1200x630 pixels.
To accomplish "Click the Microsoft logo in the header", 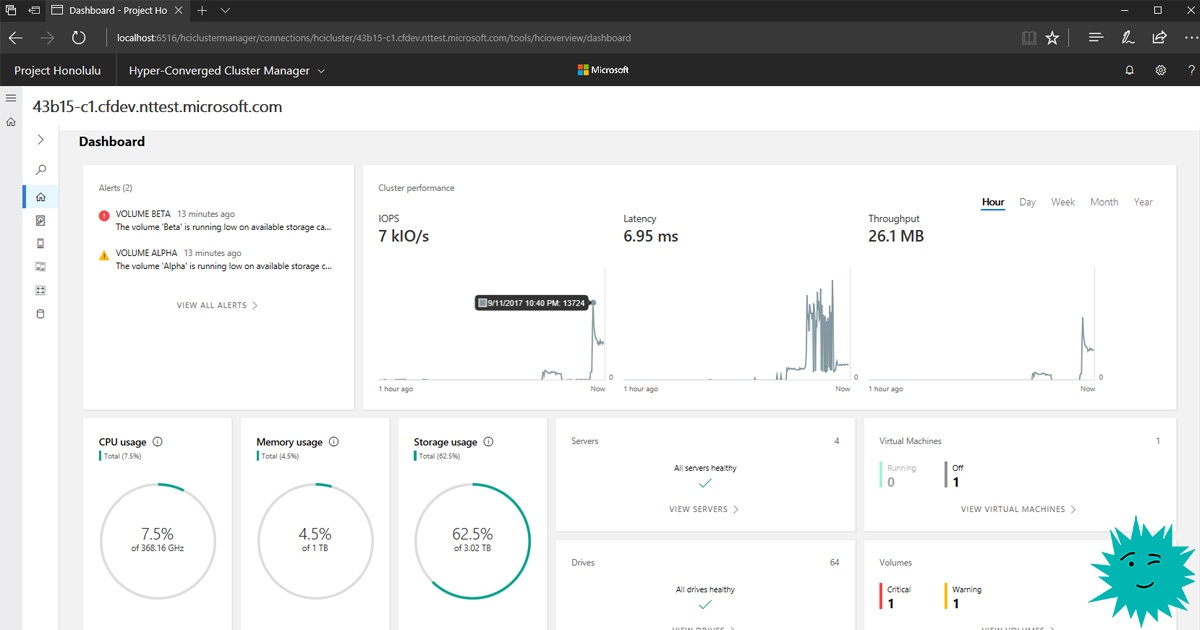I will [603, 70].
